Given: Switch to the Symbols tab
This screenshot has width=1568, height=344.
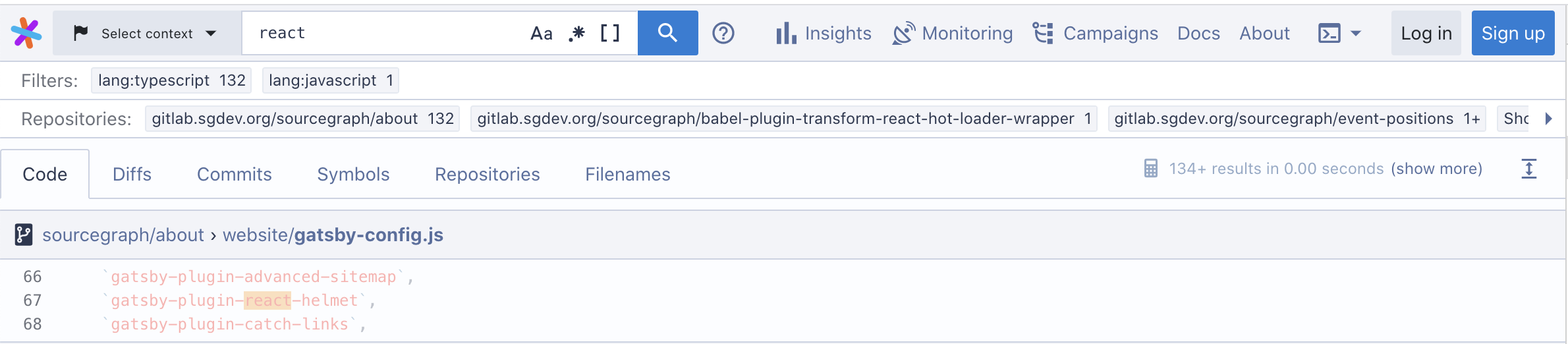Looking at the screenshot, I should (x=353, y=174).
